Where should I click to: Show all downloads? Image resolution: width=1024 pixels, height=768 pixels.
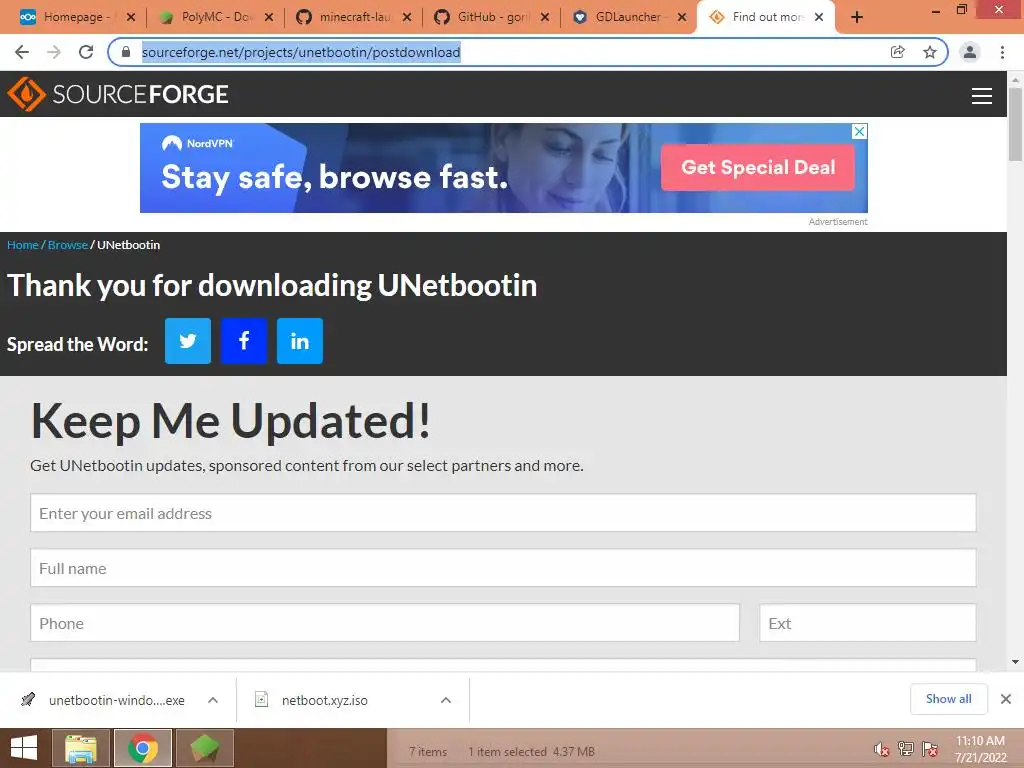click(x=948, y=699)
